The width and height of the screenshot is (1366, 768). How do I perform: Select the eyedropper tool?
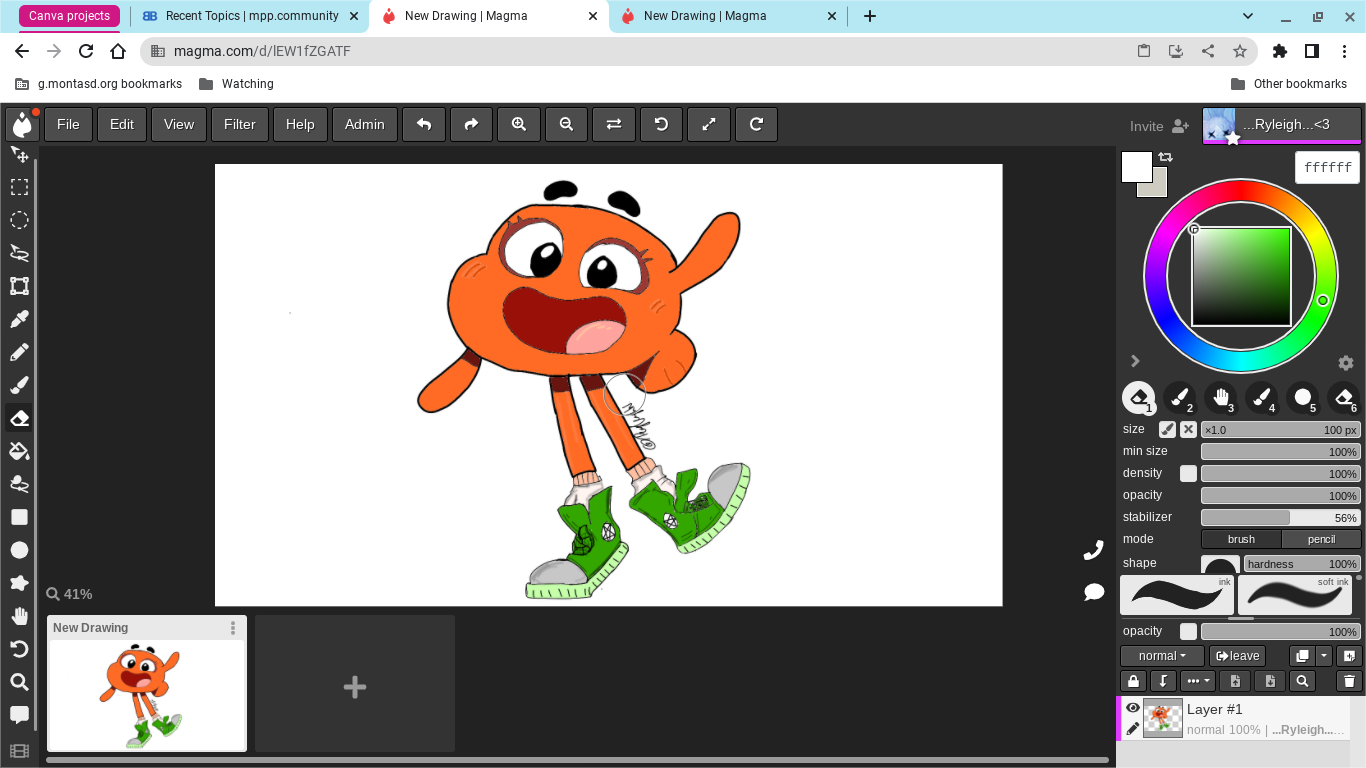(x=19, y=319)
